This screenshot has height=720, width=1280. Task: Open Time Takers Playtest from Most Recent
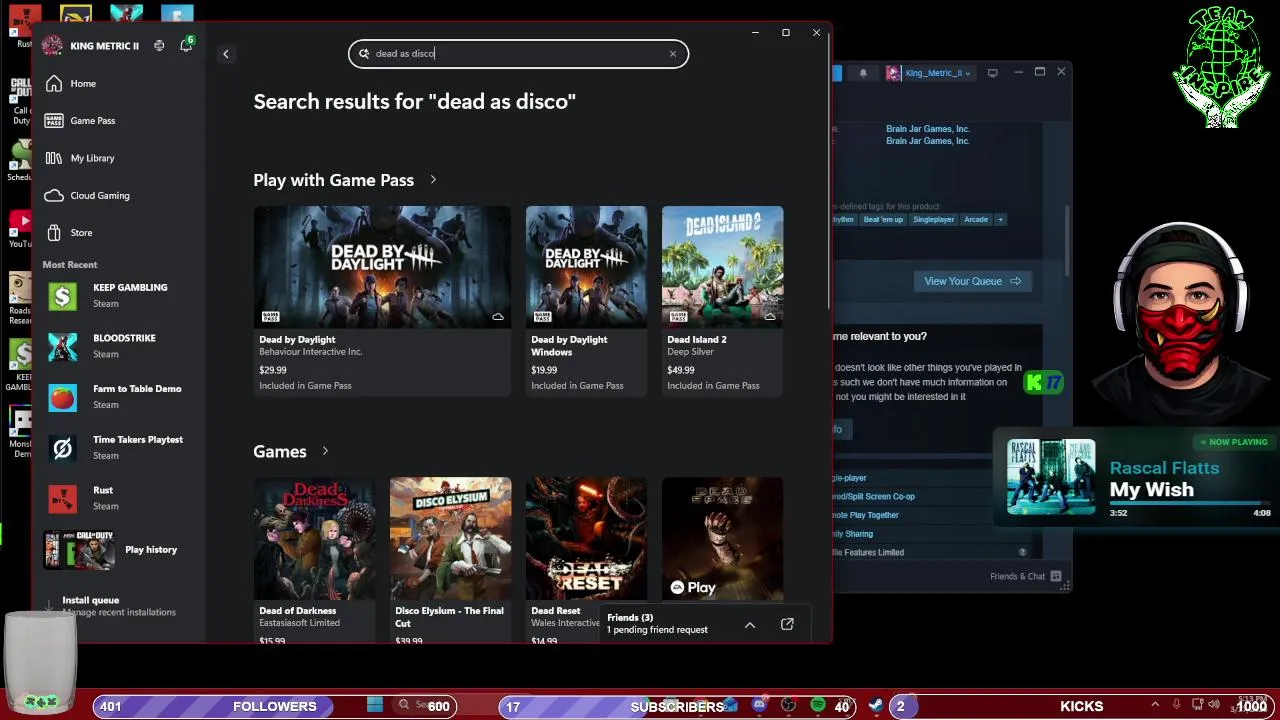[120, 447]
